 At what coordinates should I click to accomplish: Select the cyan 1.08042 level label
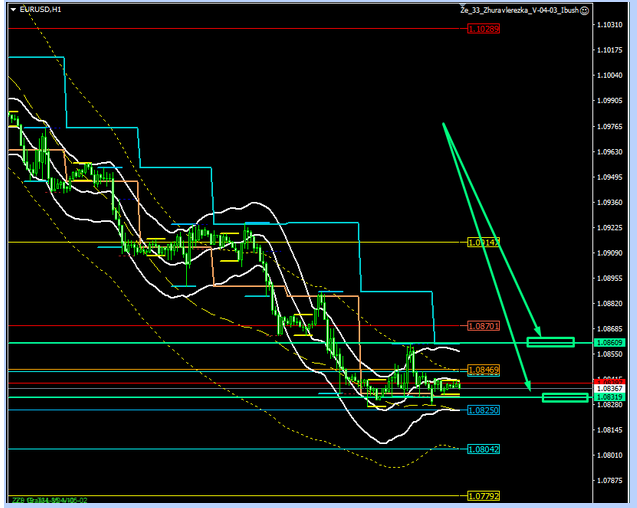[483, 449]
